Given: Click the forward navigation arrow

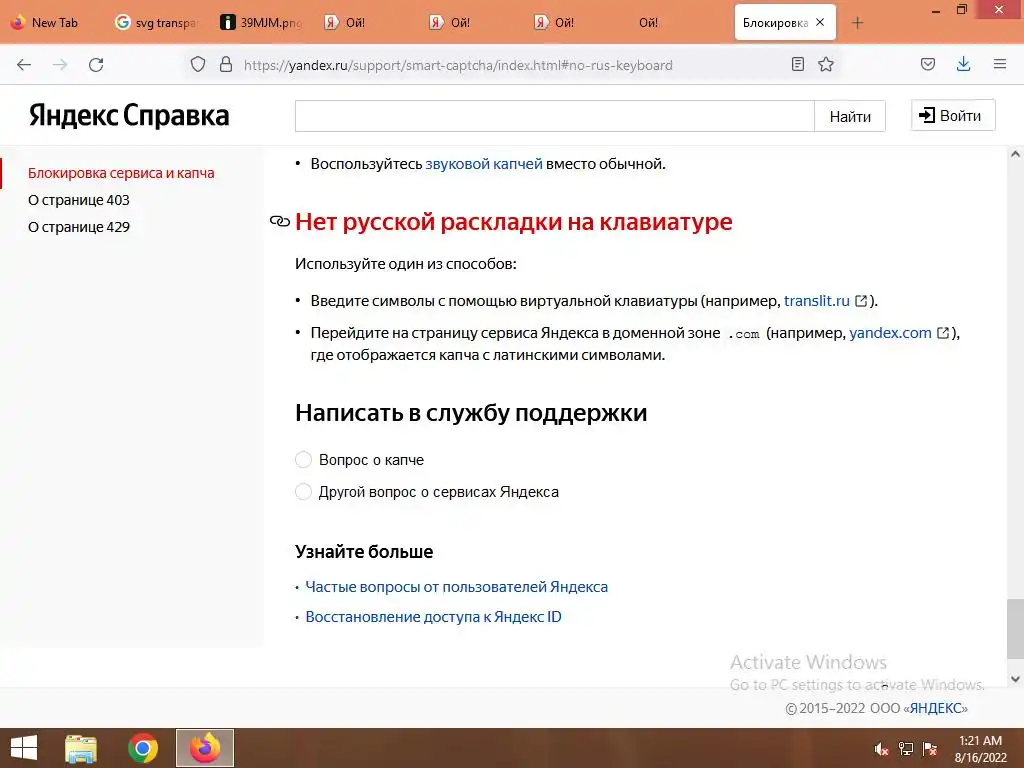Looking at the screenshot, I should pyautogui.click(x=60, y=65).
